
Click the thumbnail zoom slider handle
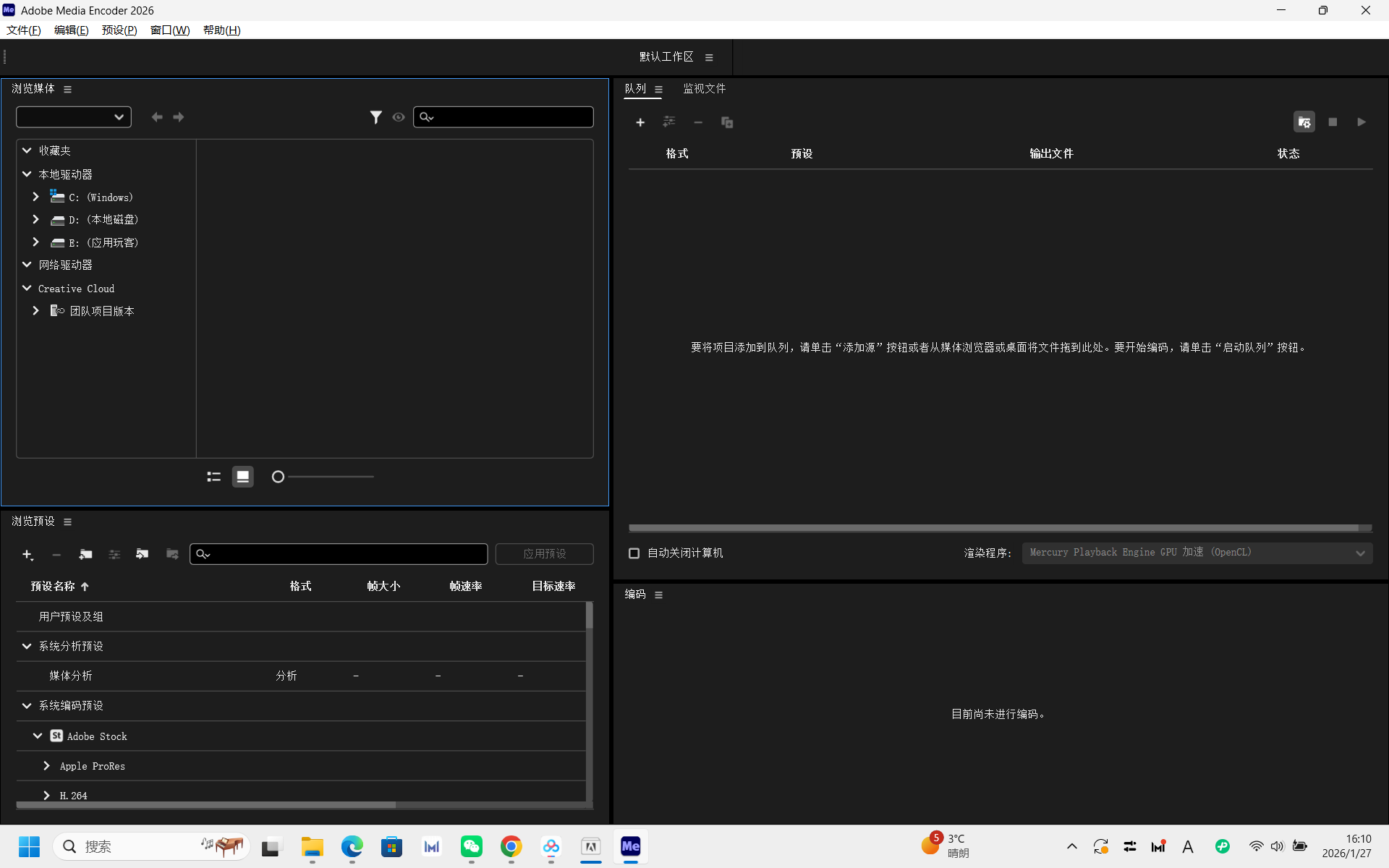tap(278, 477)
